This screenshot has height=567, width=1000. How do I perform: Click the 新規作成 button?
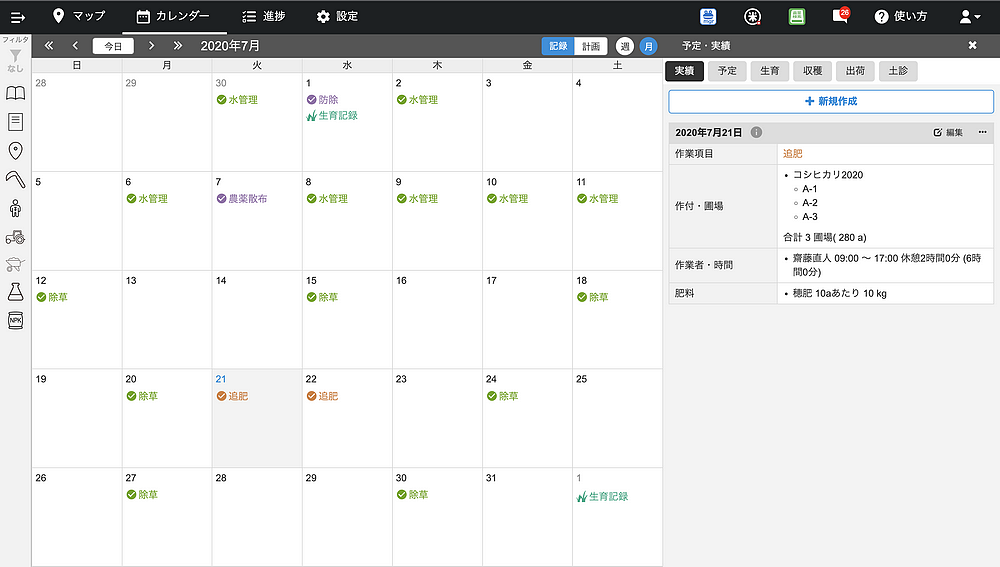[830, 101]
